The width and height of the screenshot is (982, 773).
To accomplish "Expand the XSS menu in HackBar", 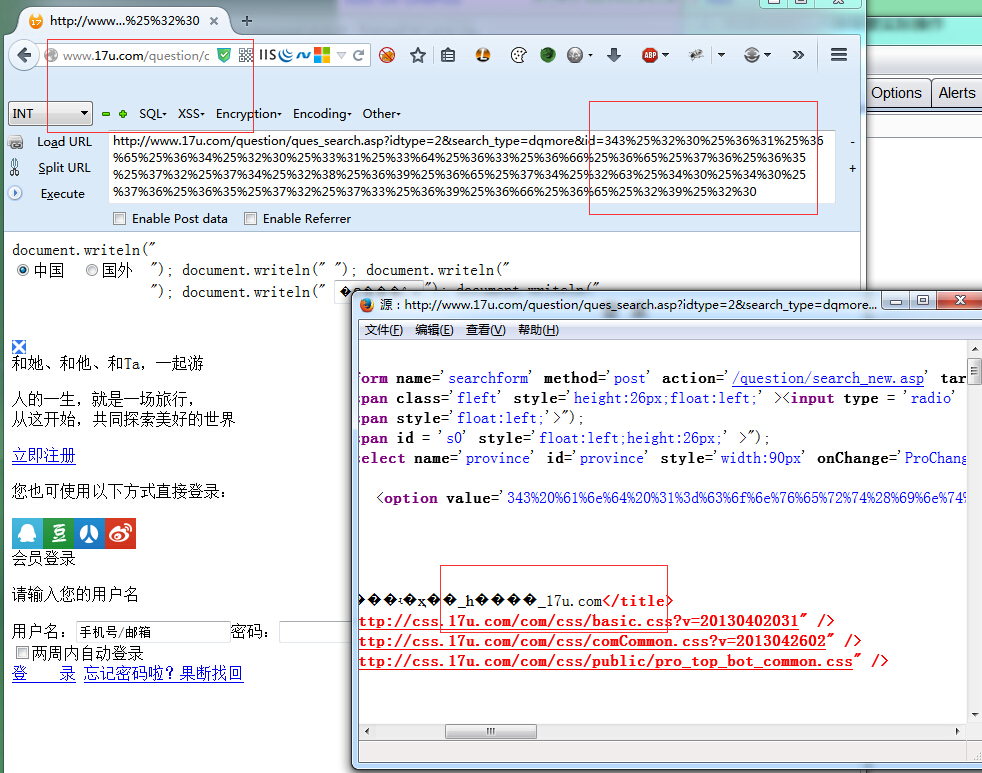I will (x=190, y=114).
